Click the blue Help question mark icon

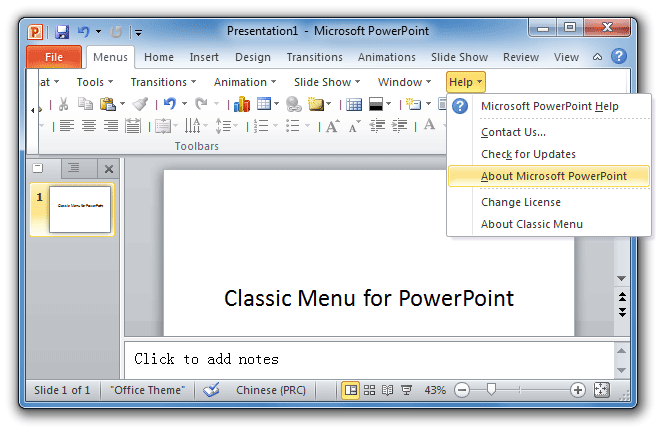(619, 56)
